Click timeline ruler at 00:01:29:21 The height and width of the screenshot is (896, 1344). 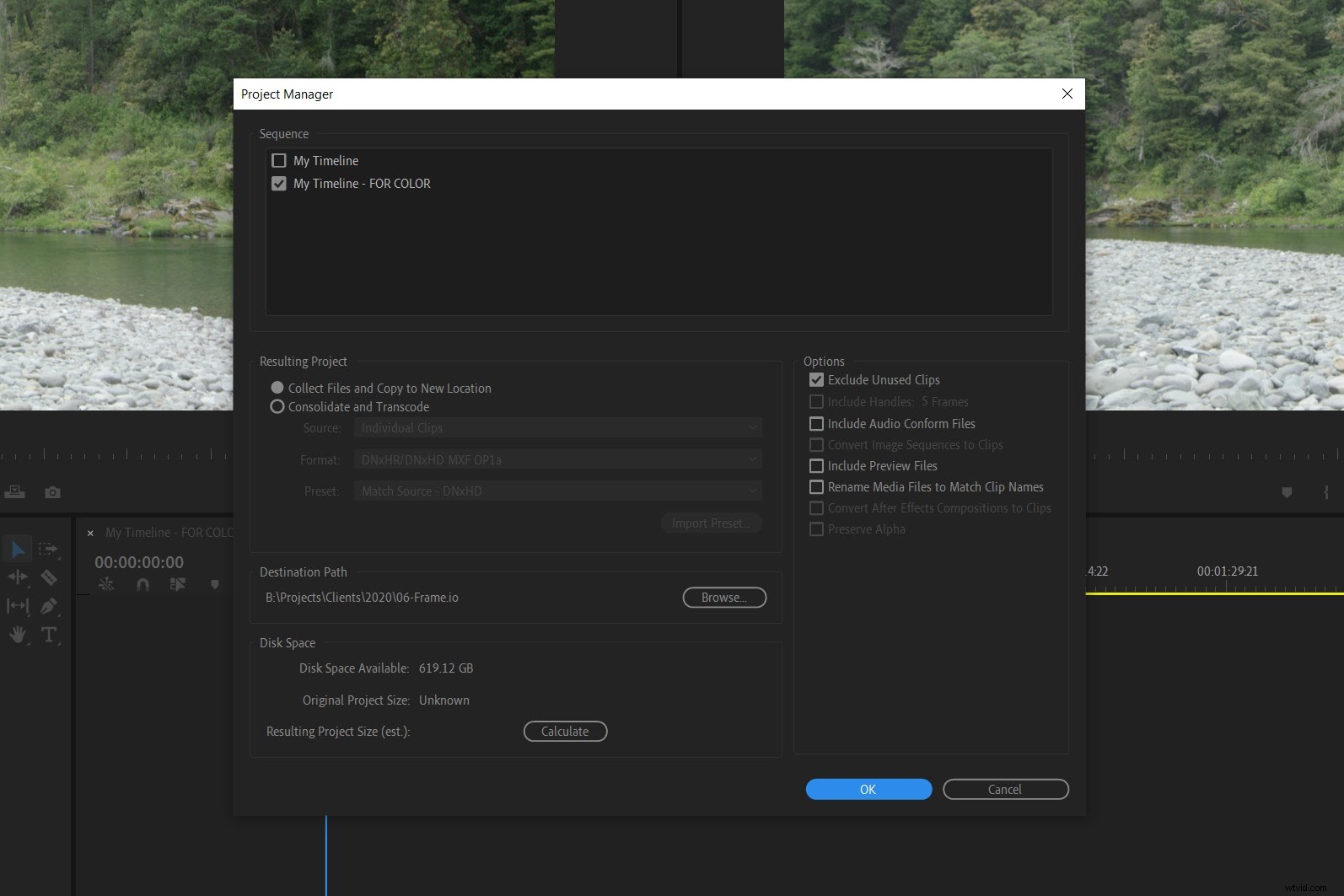click(1227, 571)
